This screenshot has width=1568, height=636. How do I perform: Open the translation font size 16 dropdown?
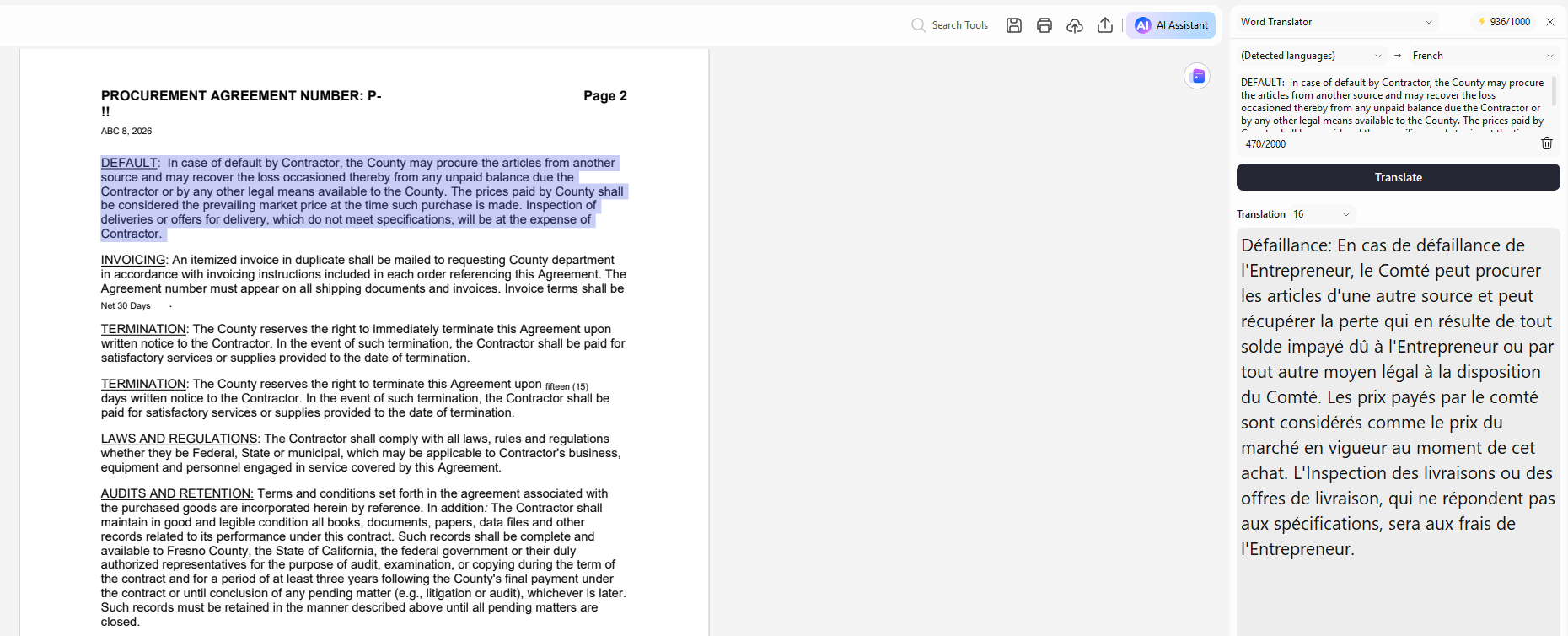click(1321, 214)
